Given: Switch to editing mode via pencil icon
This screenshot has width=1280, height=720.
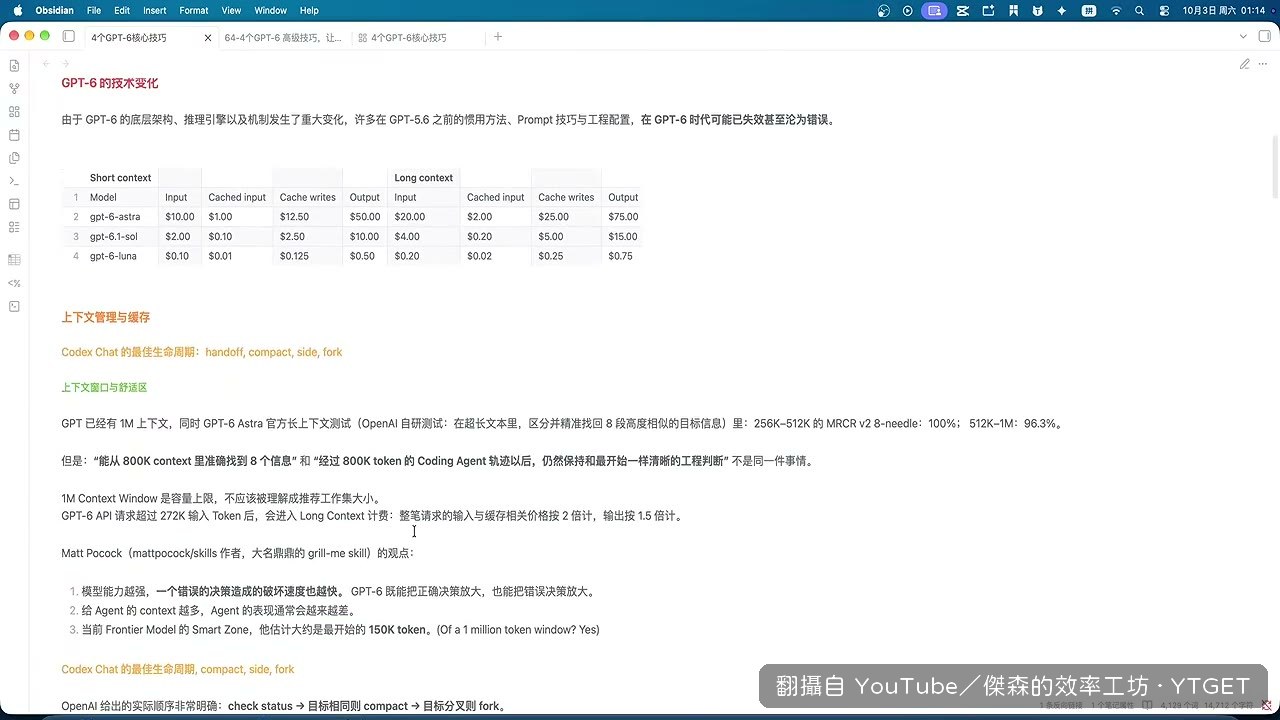Looking at the screenshot, I should pos(1245,64).
